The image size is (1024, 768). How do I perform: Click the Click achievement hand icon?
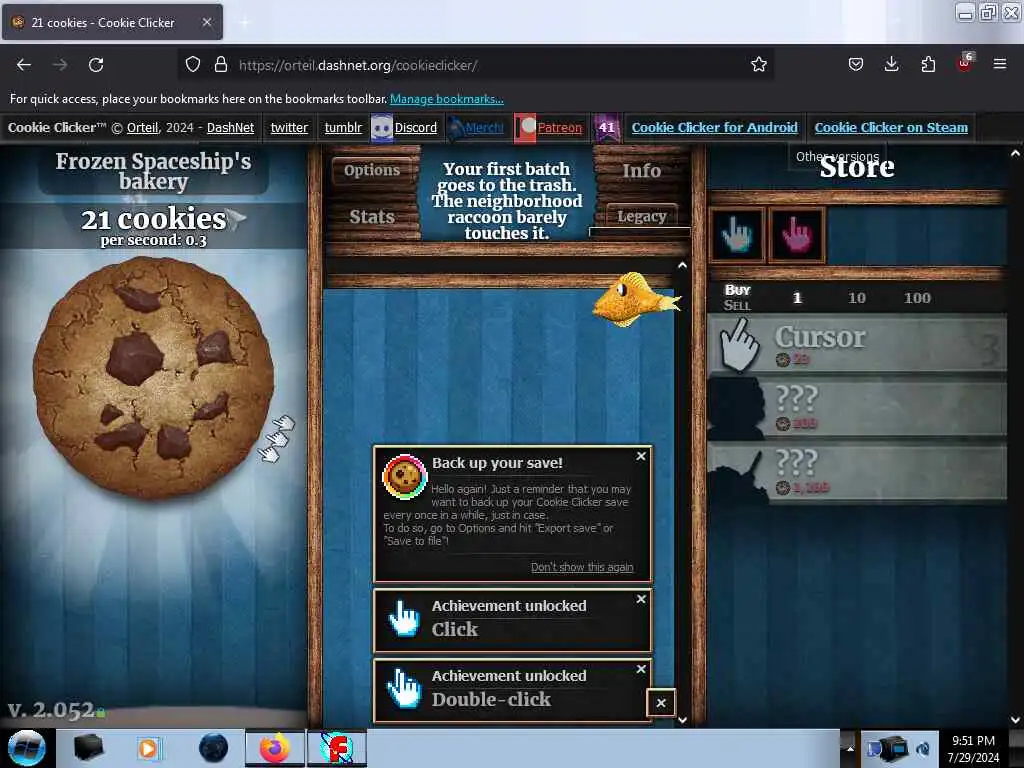point(404,618)
